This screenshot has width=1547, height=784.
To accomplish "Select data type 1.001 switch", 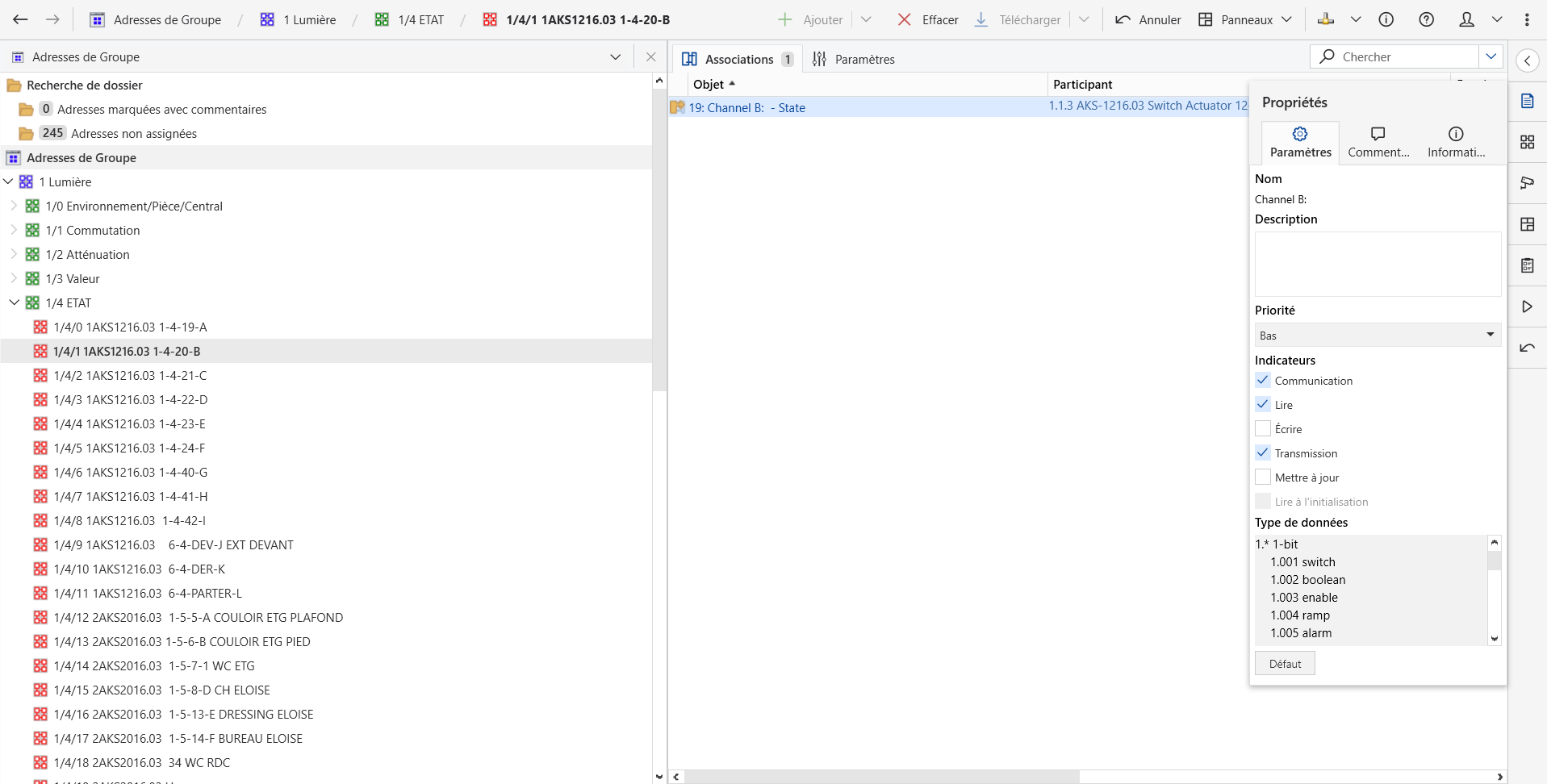I will (x=1302, y=561).
